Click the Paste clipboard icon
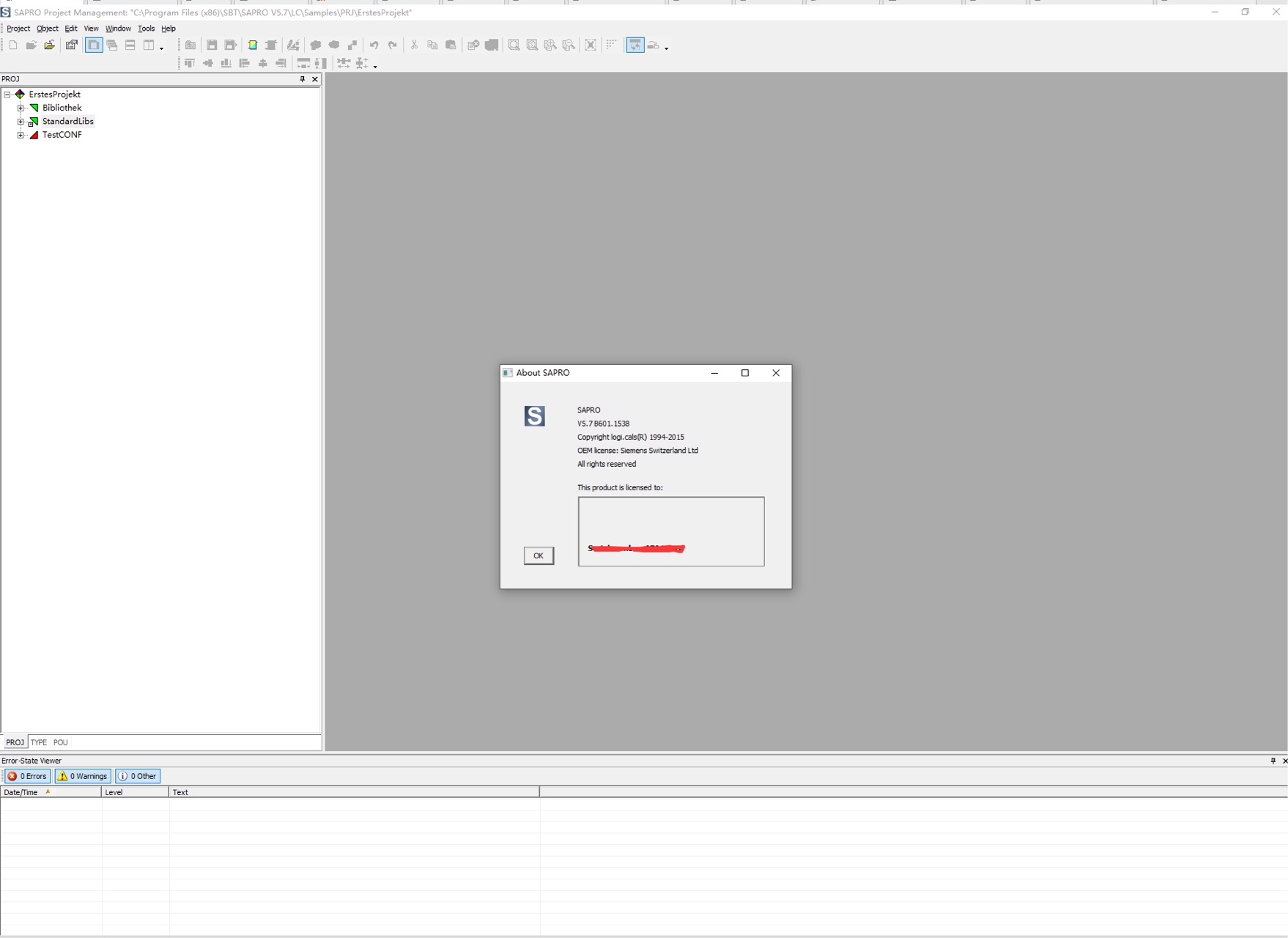This screenshot has height=938, width=1288. coord(451,45)
